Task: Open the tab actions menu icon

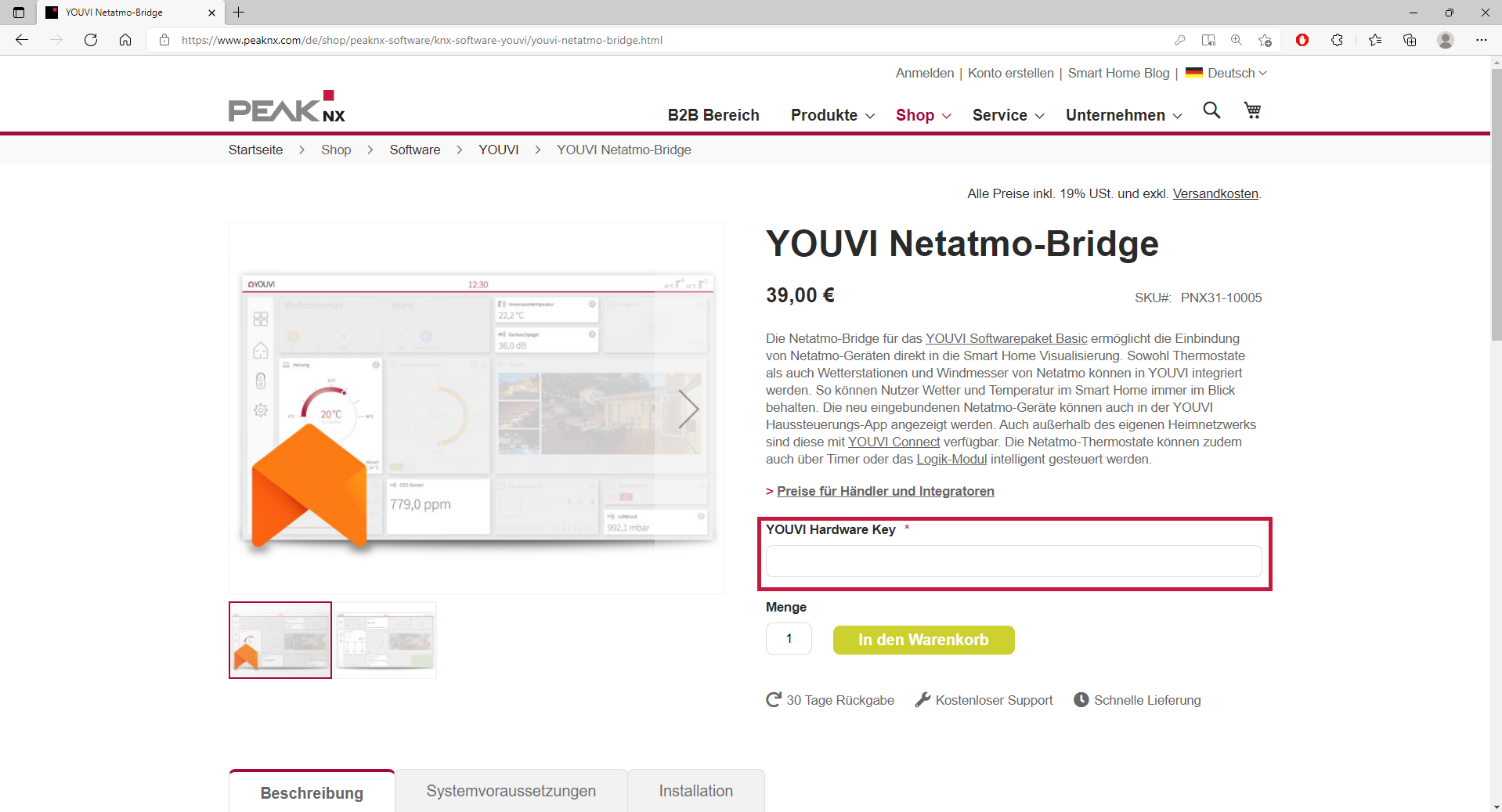Action: pyautogui.click(x=19, y=13)
